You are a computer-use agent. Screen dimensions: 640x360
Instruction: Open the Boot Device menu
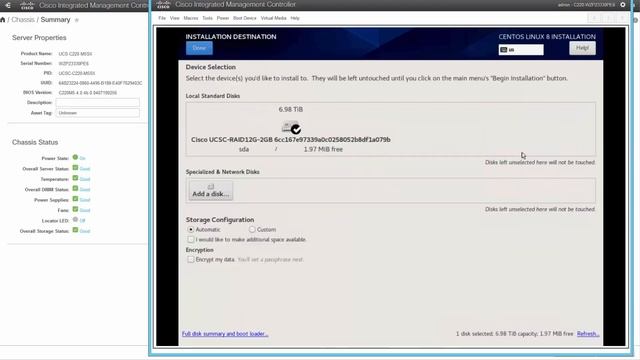coord(244,18)
